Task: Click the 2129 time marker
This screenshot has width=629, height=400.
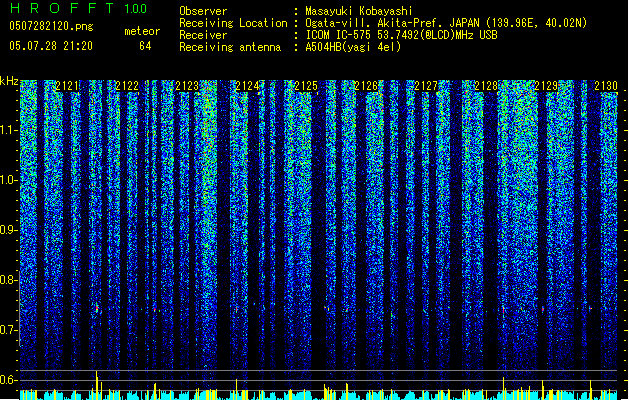Action: click(546, 86)
